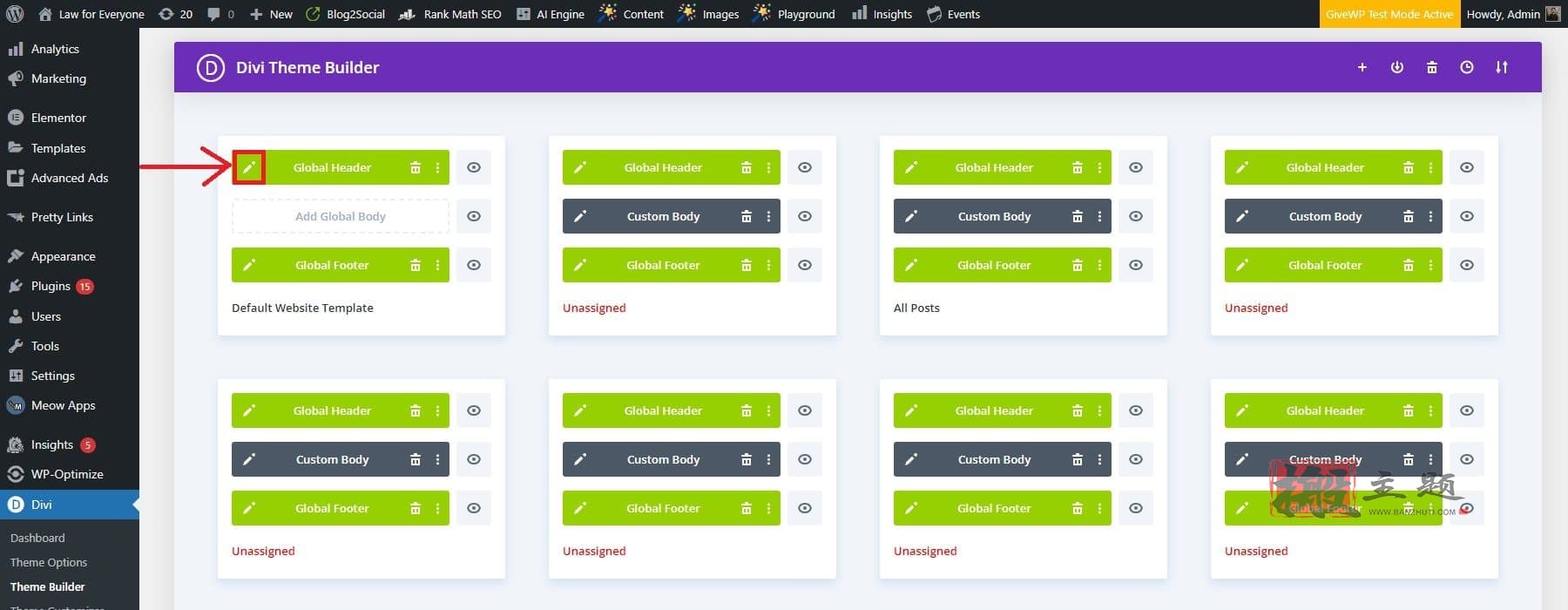Delete Global Header in All Posts template
Screen dimensions: 1568x610
pos(1078,167)
